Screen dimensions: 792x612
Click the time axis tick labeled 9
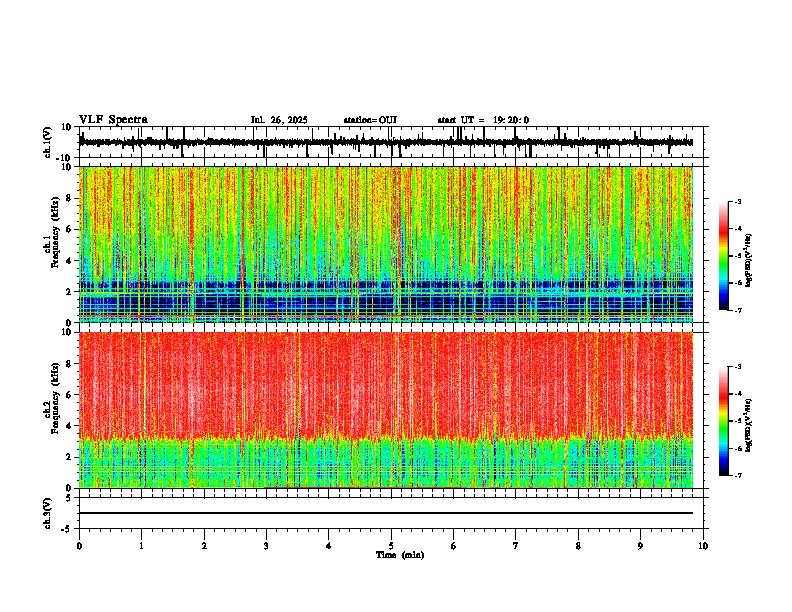[x=640, y=546]
